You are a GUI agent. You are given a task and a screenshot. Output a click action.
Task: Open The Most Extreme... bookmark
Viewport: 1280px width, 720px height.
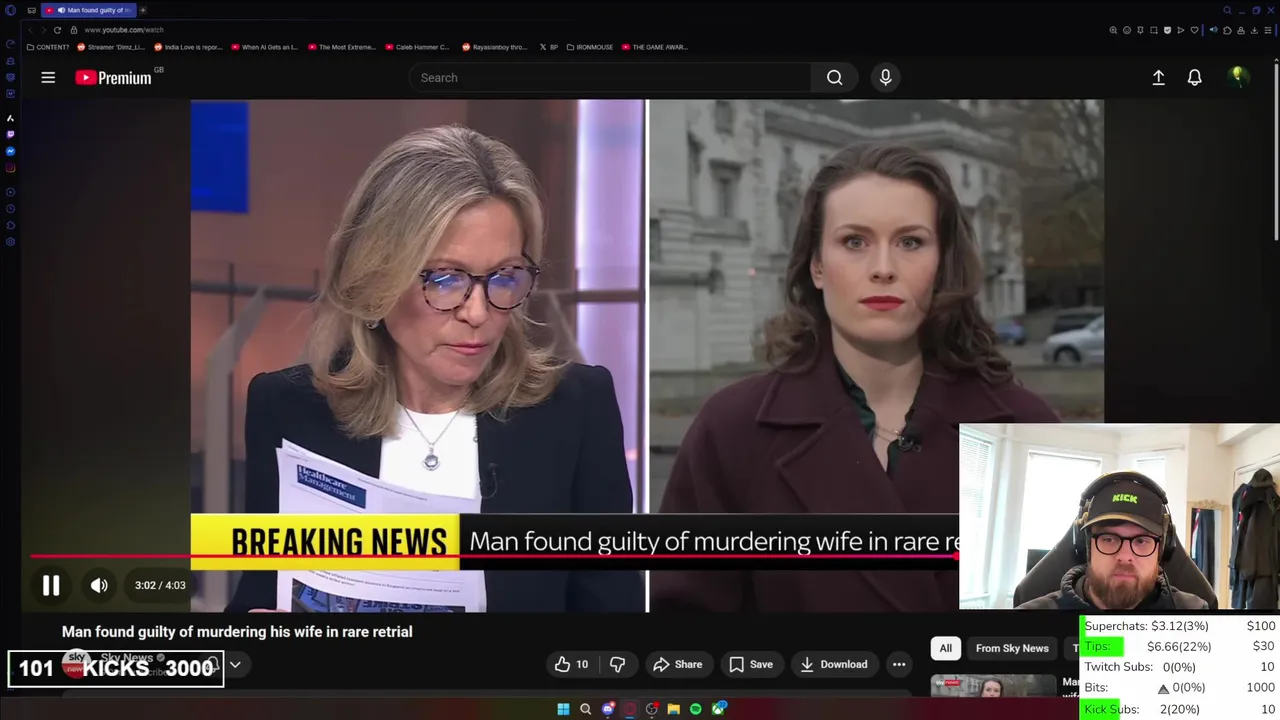[342, 47]
